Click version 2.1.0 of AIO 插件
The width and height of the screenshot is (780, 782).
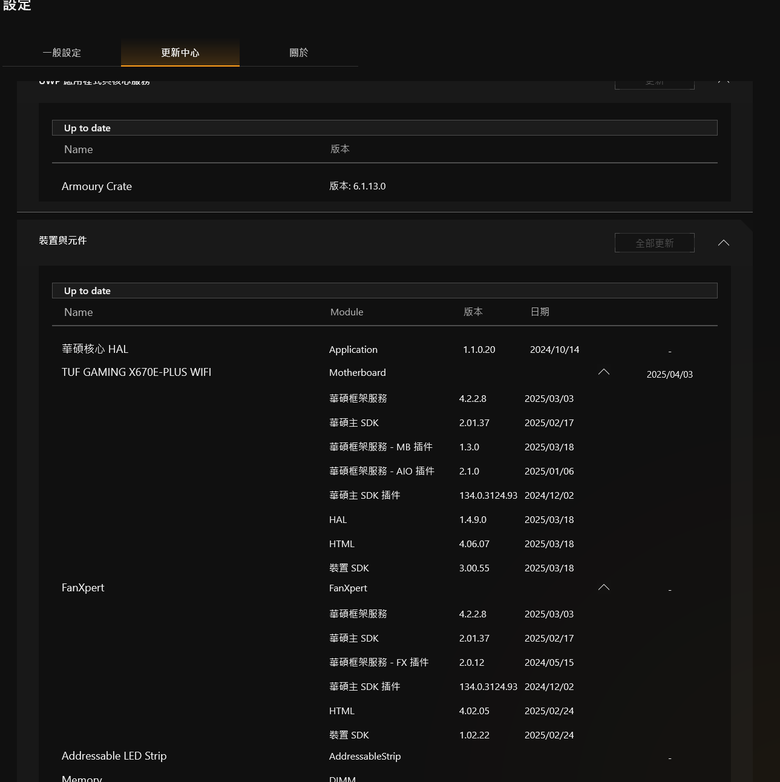pyautogui.click(x=469, y=471)
